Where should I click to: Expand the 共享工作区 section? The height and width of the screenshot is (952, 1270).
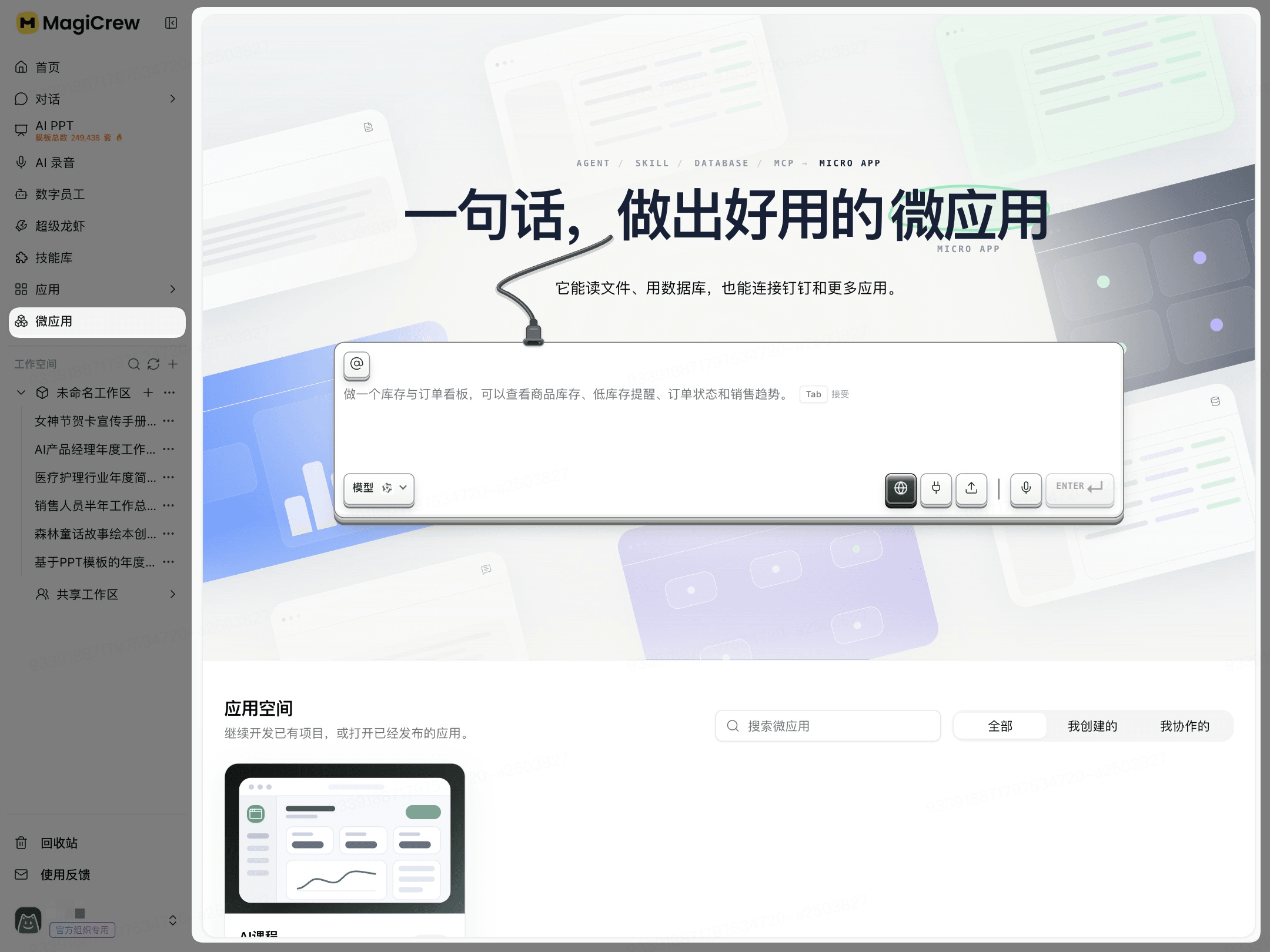[x=172, y=594]
